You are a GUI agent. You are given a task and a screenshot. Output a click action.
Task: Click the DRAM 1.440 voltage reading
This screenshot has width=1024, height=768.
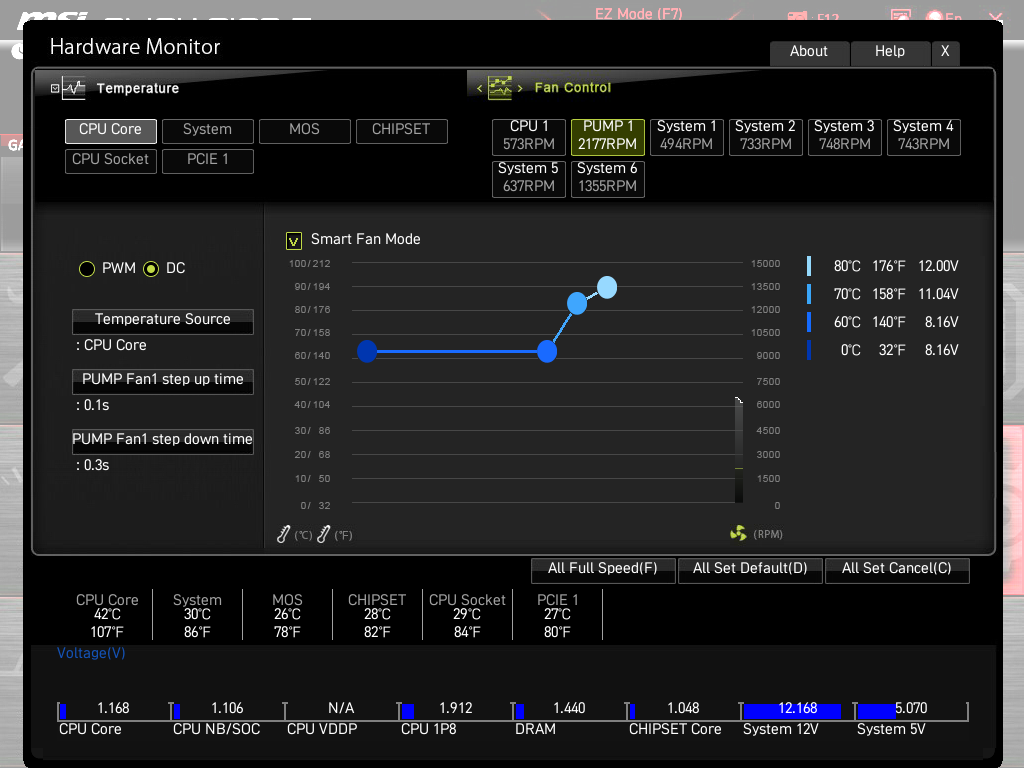pyautogui.click(x=569, y=709)
